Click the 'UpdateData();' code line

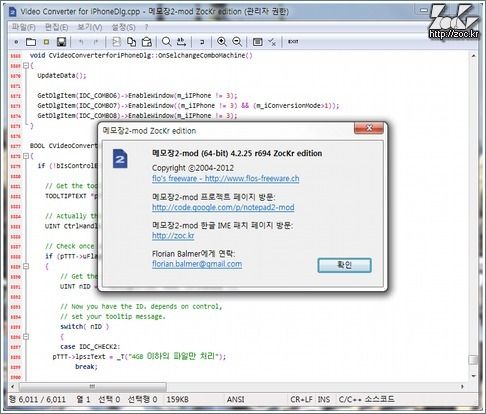62,76
